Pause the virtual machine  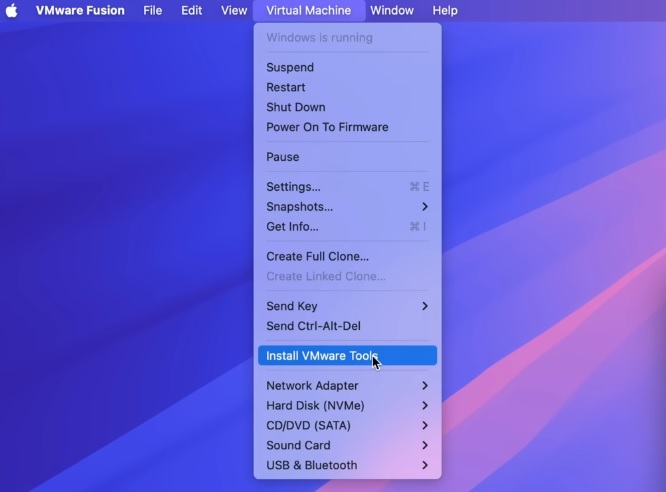(x=283, y=157)
